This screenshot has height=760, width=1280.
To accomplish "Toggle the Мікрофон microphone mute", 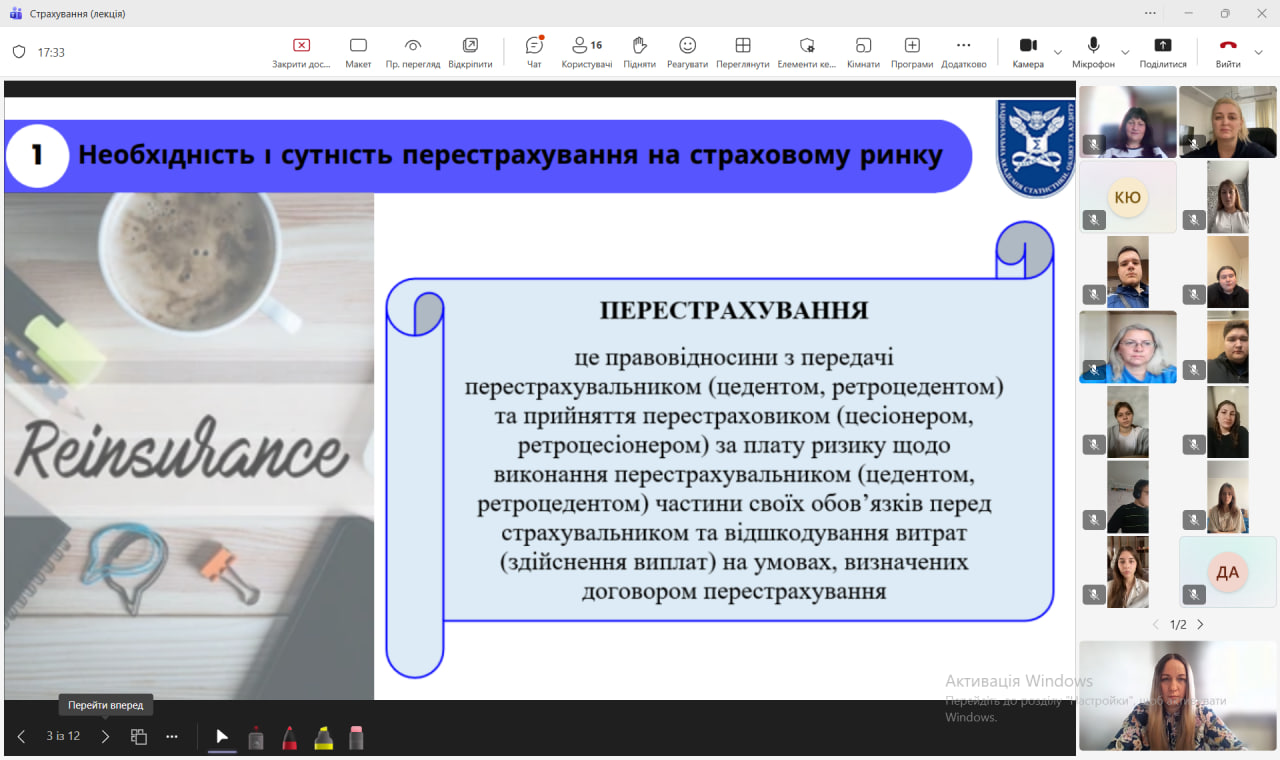I will click(x=1093, y=52).
